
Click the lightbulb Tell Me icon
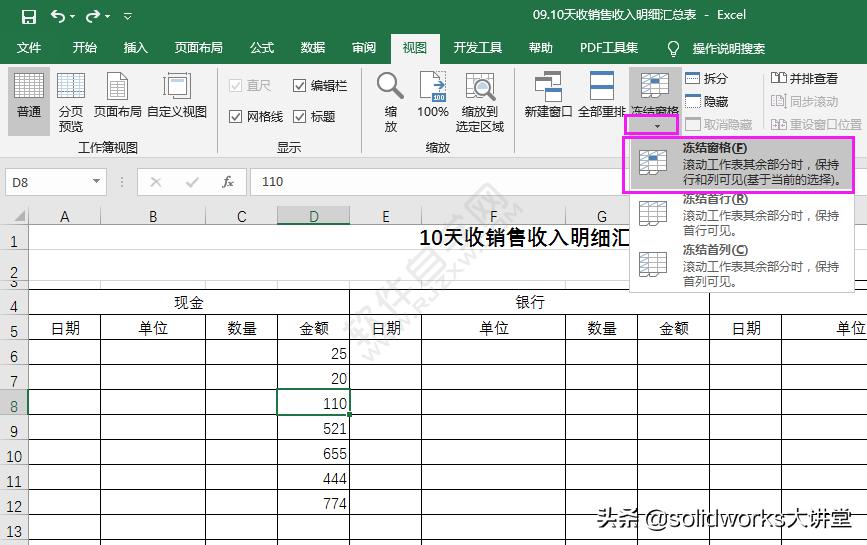point(673,49)
